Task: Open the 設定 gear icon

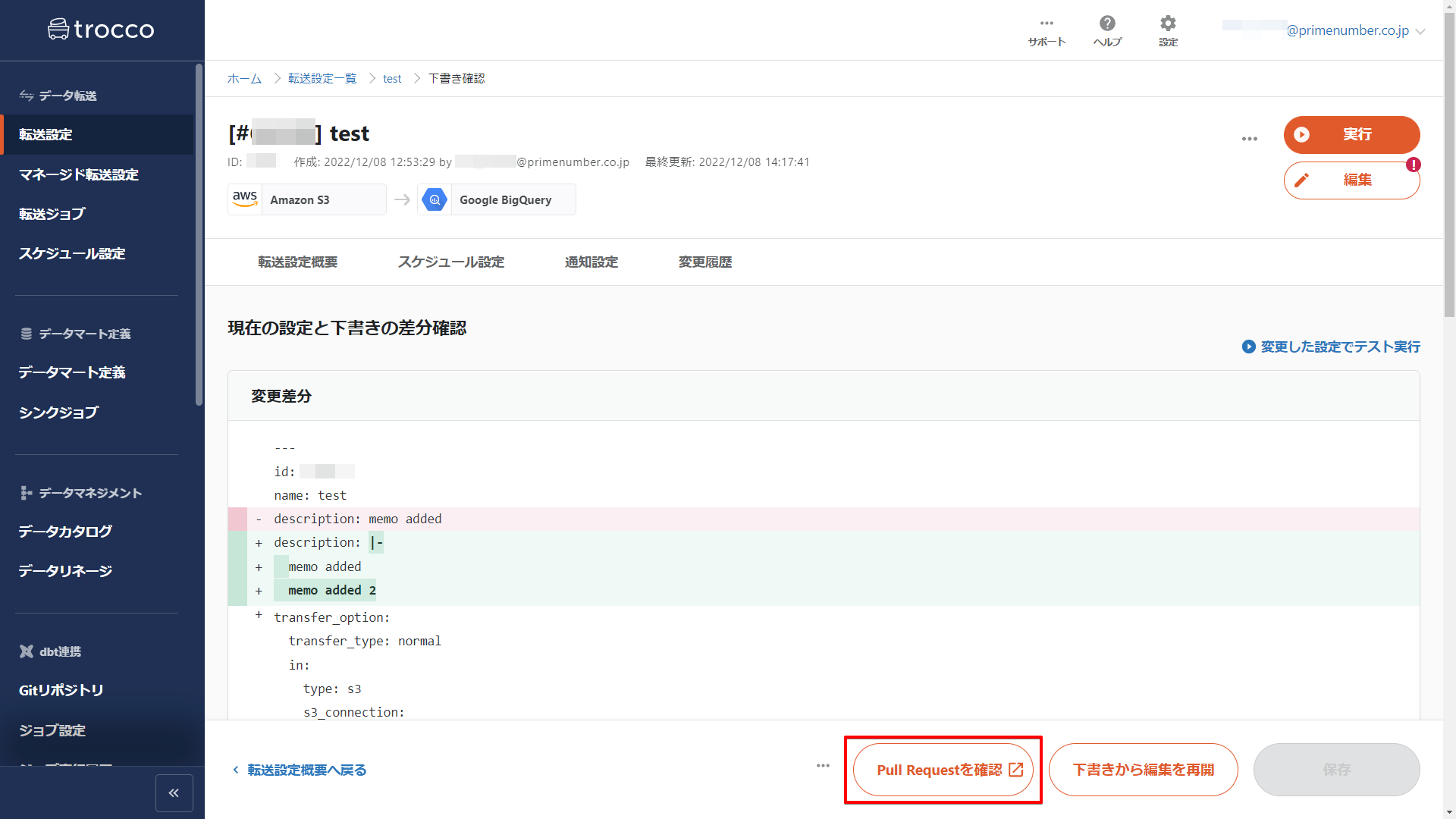Action: coord(1168,24)
